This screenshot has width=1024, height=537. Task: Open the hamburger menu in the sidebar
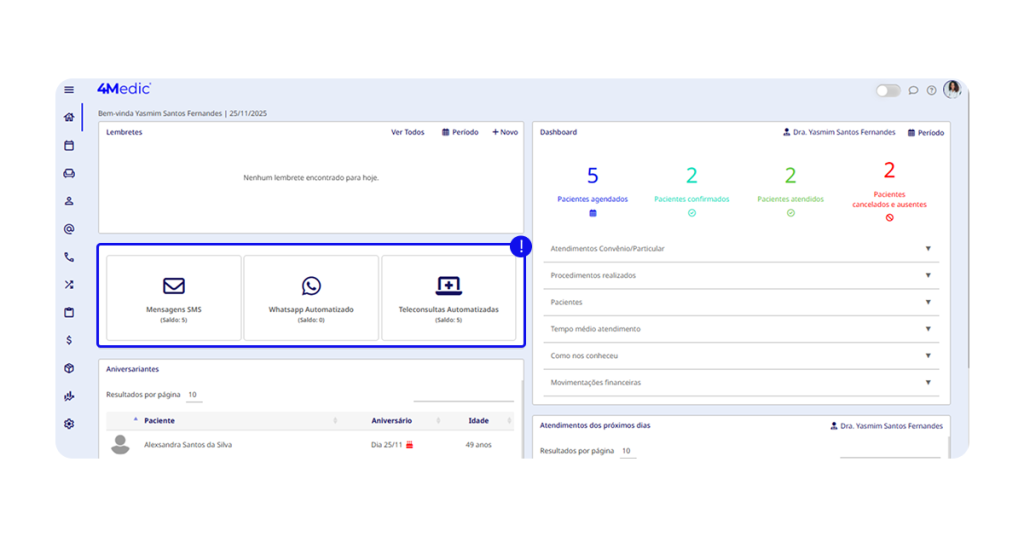tap(69, 90)
